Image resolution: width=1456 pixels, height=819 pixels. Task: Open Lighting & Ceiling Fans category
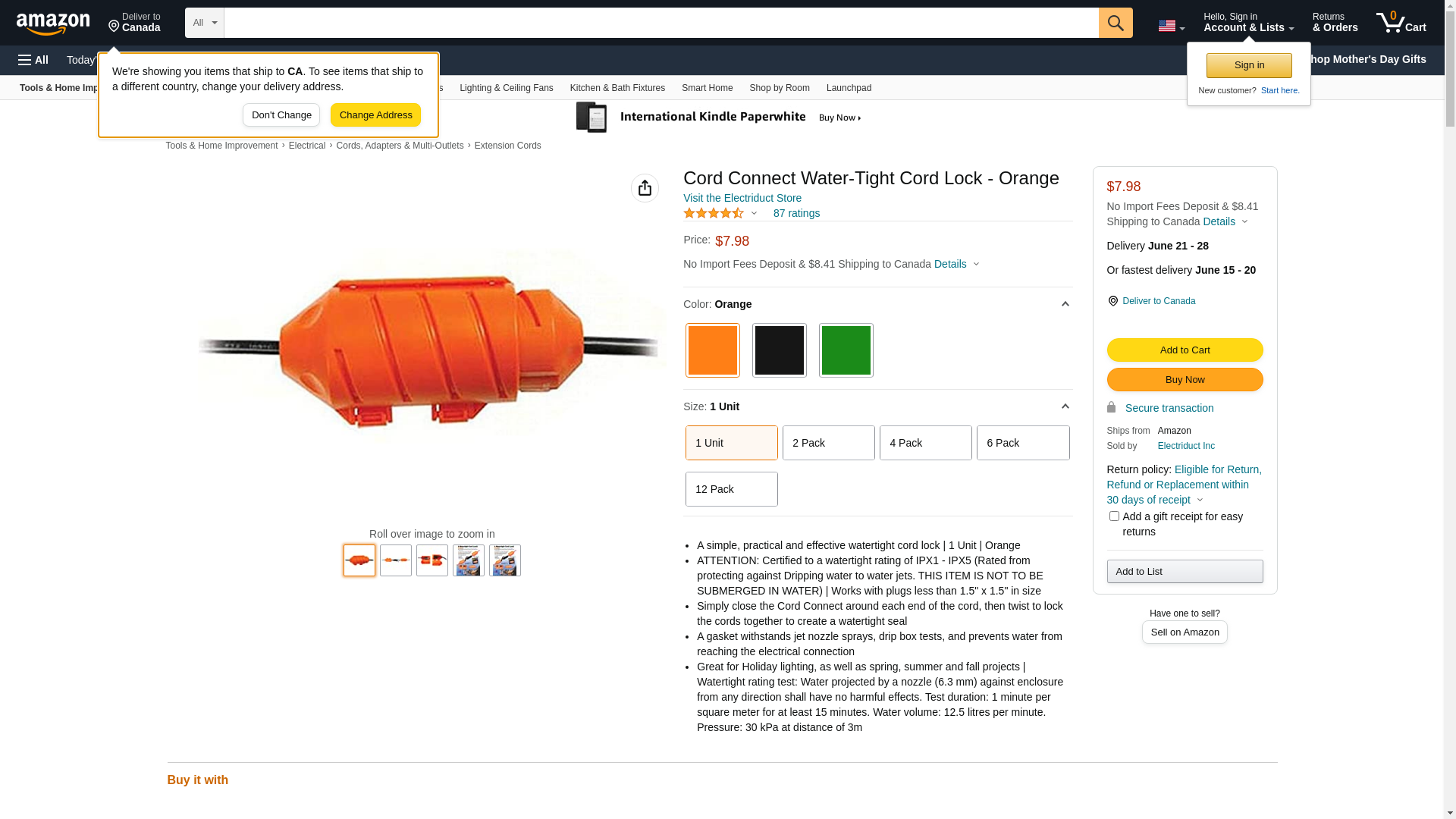[x=506, y=88]
